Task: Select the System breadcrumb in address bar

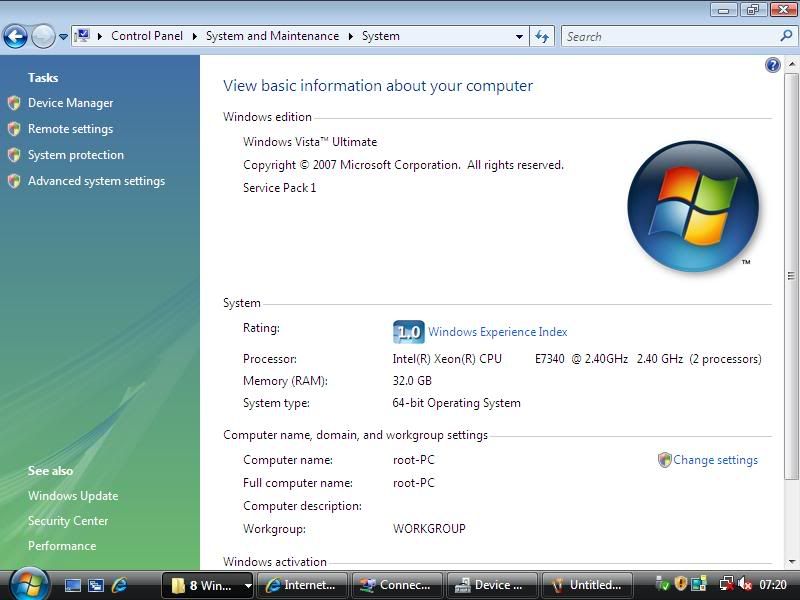Action: click(x=381, y=36)
